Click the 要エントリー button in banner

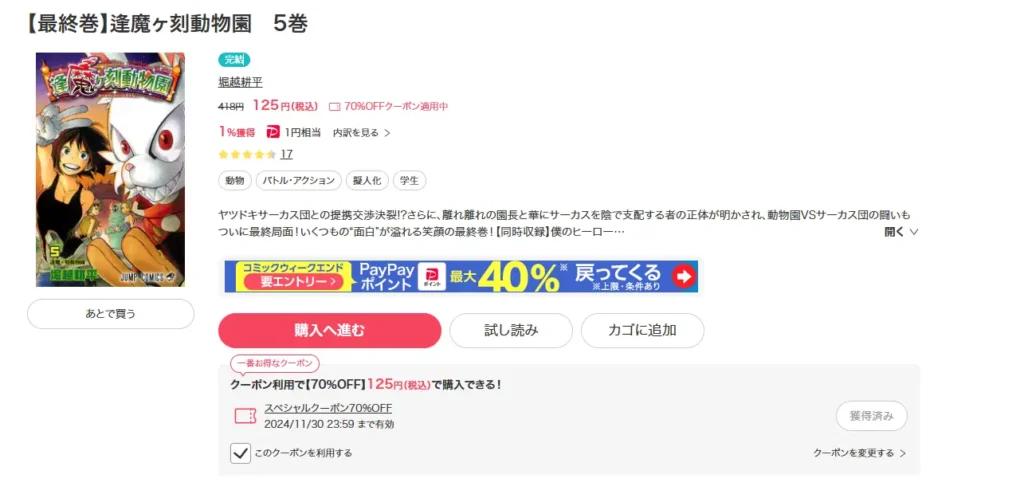pos(293,282)
